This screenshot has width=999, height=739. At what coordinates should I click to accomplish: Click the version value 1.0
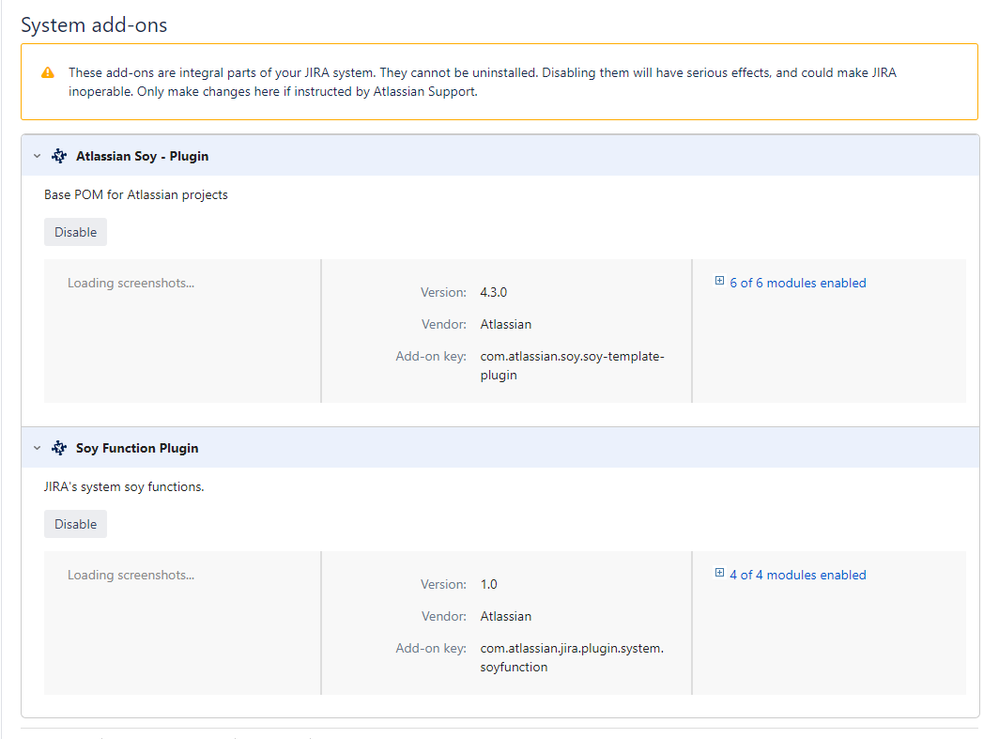(489, 584)
